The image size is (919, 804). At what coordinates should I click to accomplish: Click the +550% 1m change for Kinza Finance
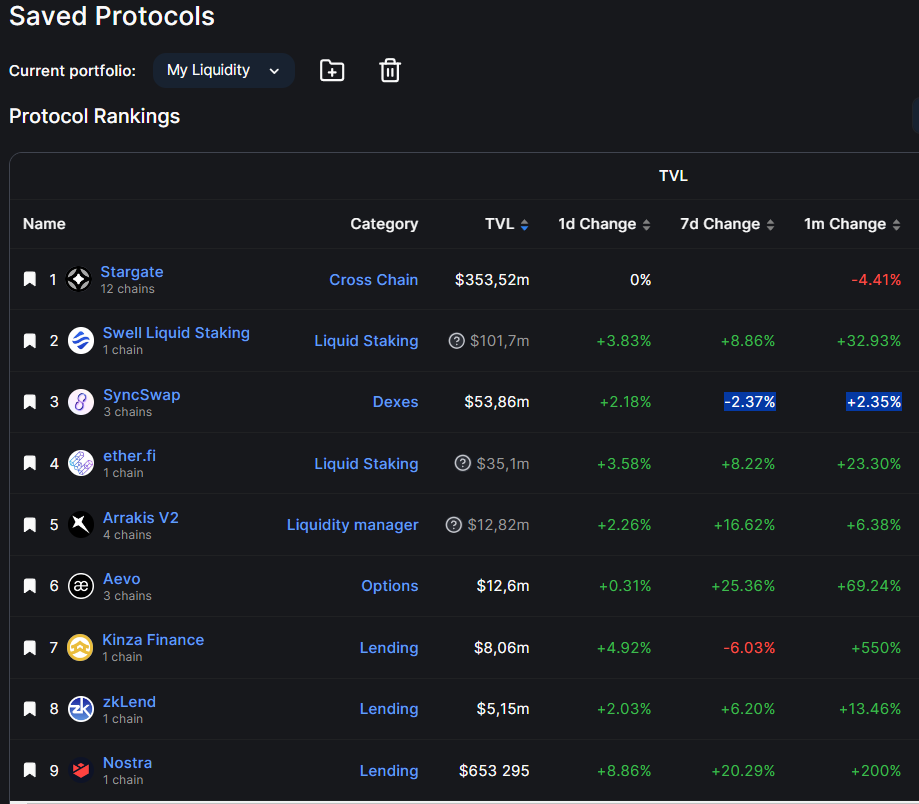click(876, 648)
